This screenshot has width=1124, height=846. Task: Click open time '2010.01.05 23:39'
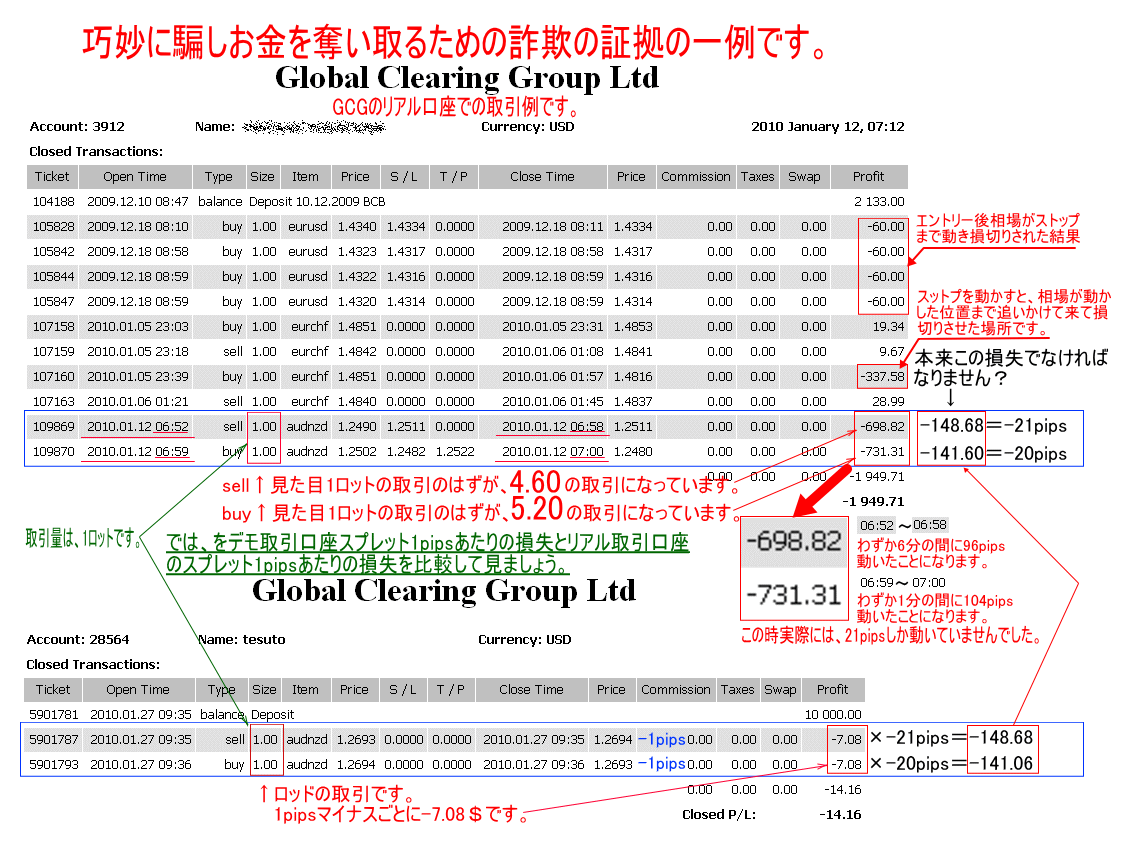[138, 376]
